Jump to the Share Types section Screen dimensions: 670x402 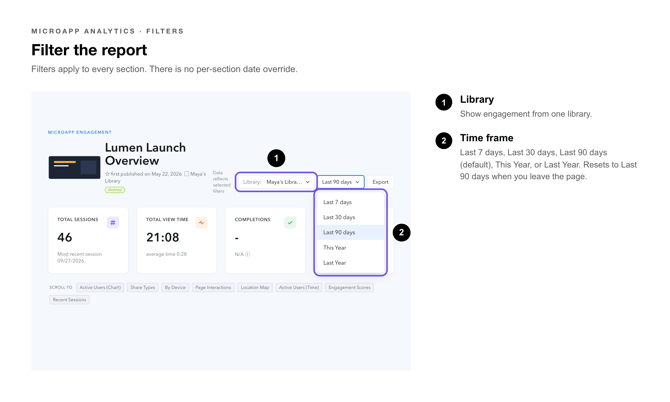[143, 288]
